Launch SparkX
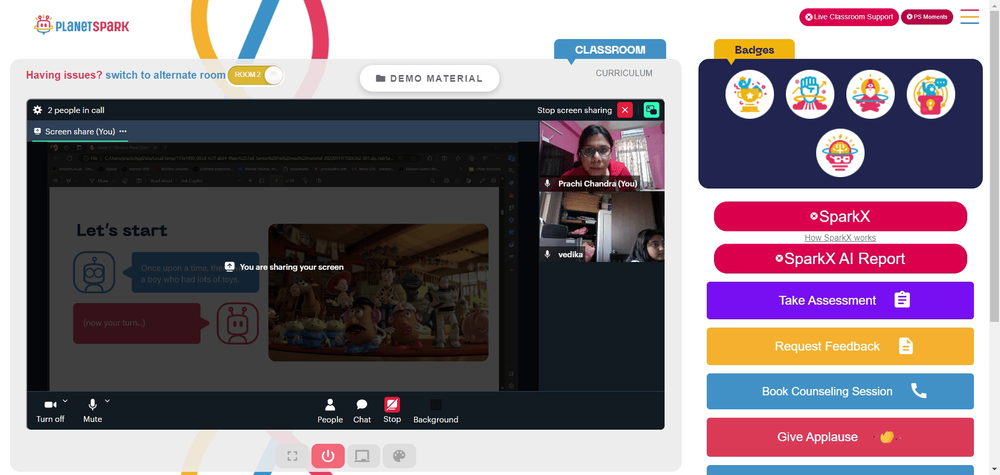 (x=840, y=217)
